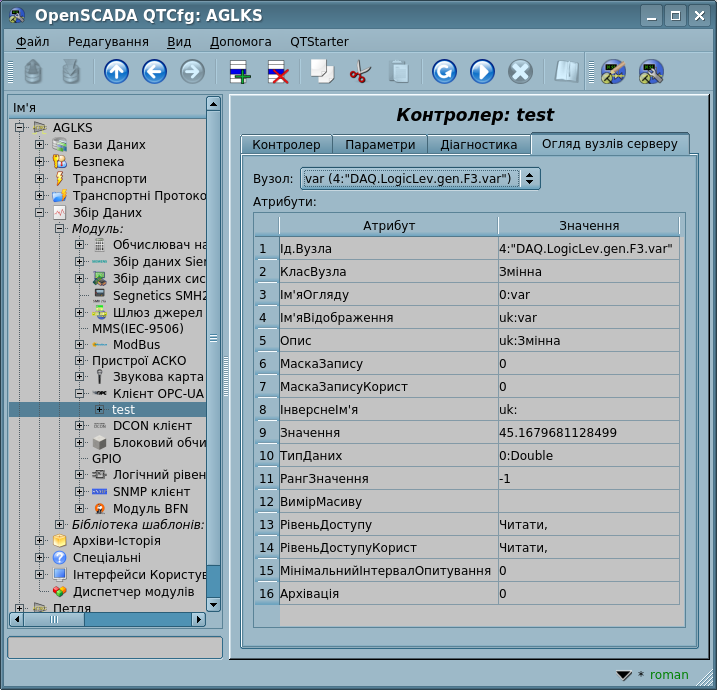717x690 pixels.
Task: Open the manual book icon
Action: [567, 72]
